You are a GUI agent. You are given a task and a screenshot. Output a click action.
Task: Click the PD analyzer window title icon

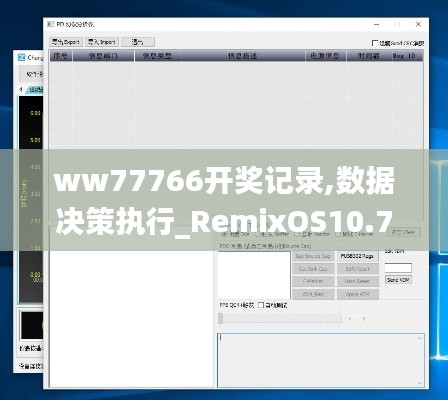[50, 24]
